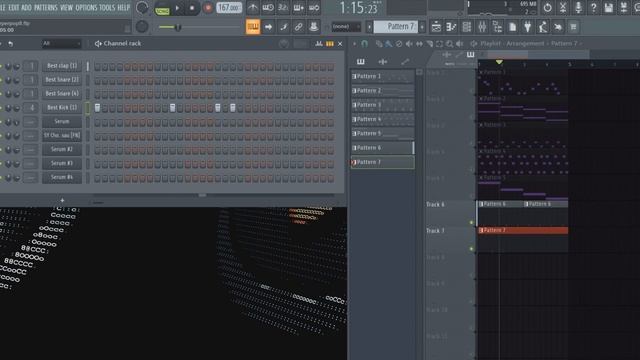Select Pattern 3 in the picker list

382,105
